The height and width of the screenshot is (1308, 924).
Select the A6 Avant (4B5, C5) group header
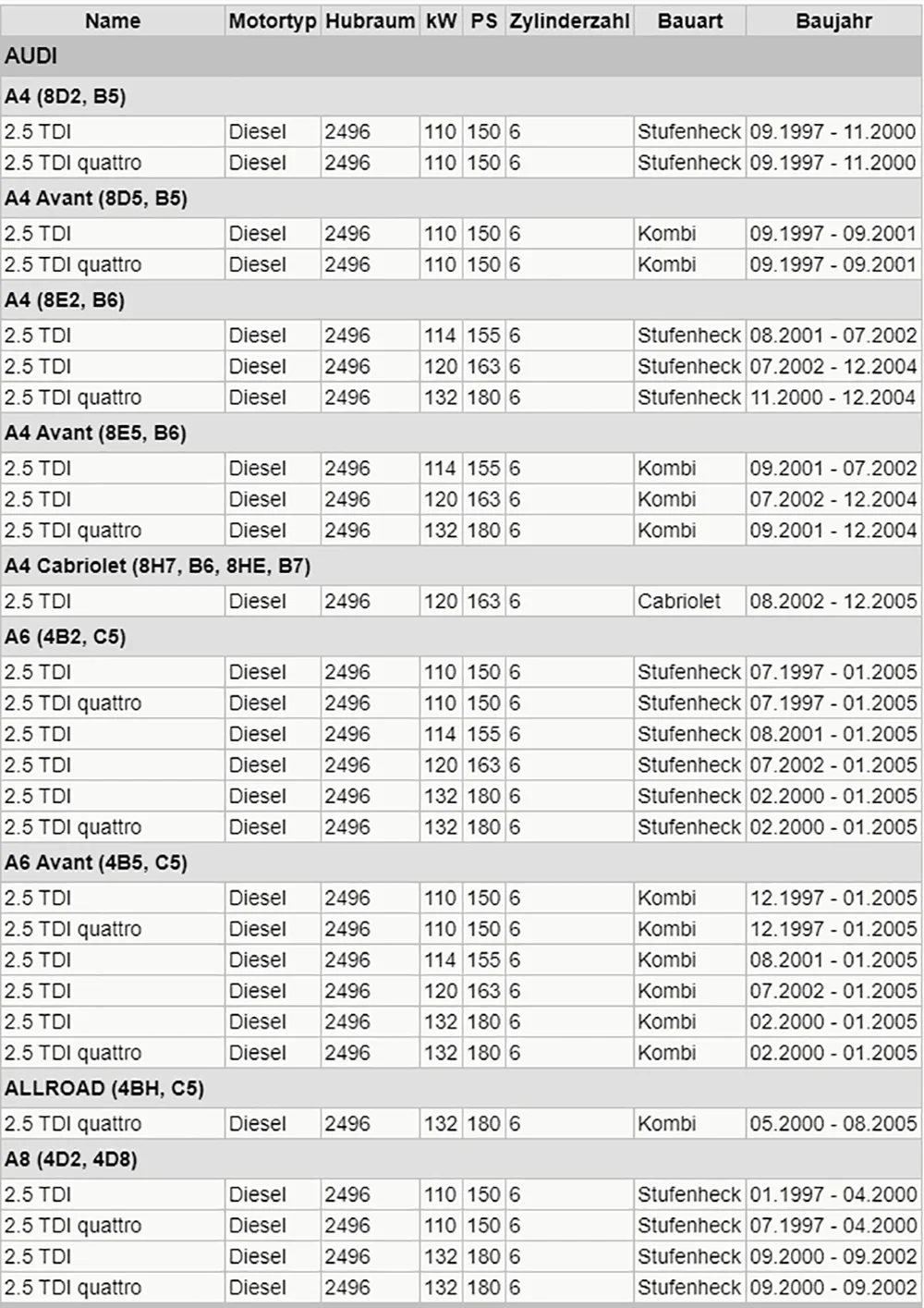click(x=461, y=862)
